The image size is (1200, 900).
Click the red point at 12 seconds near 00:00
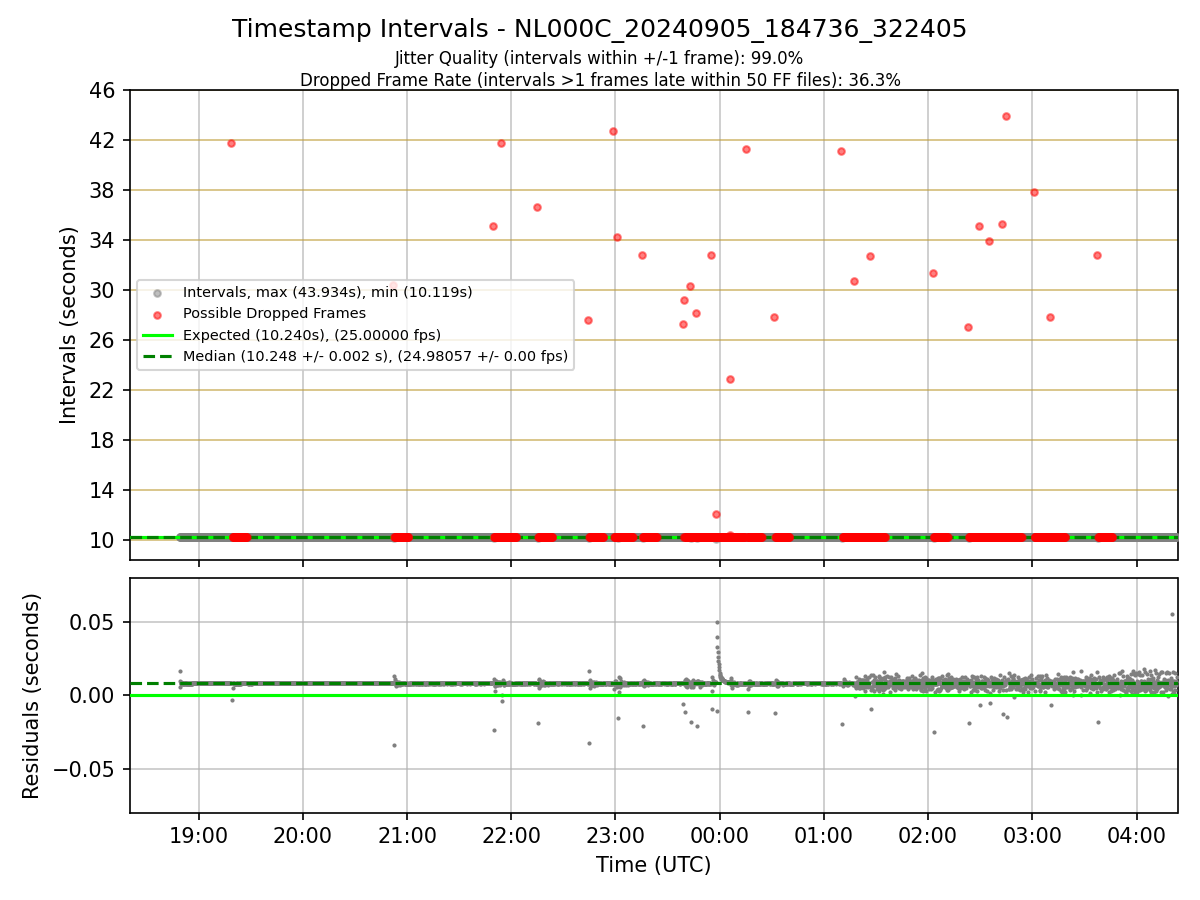click(716, 514)
